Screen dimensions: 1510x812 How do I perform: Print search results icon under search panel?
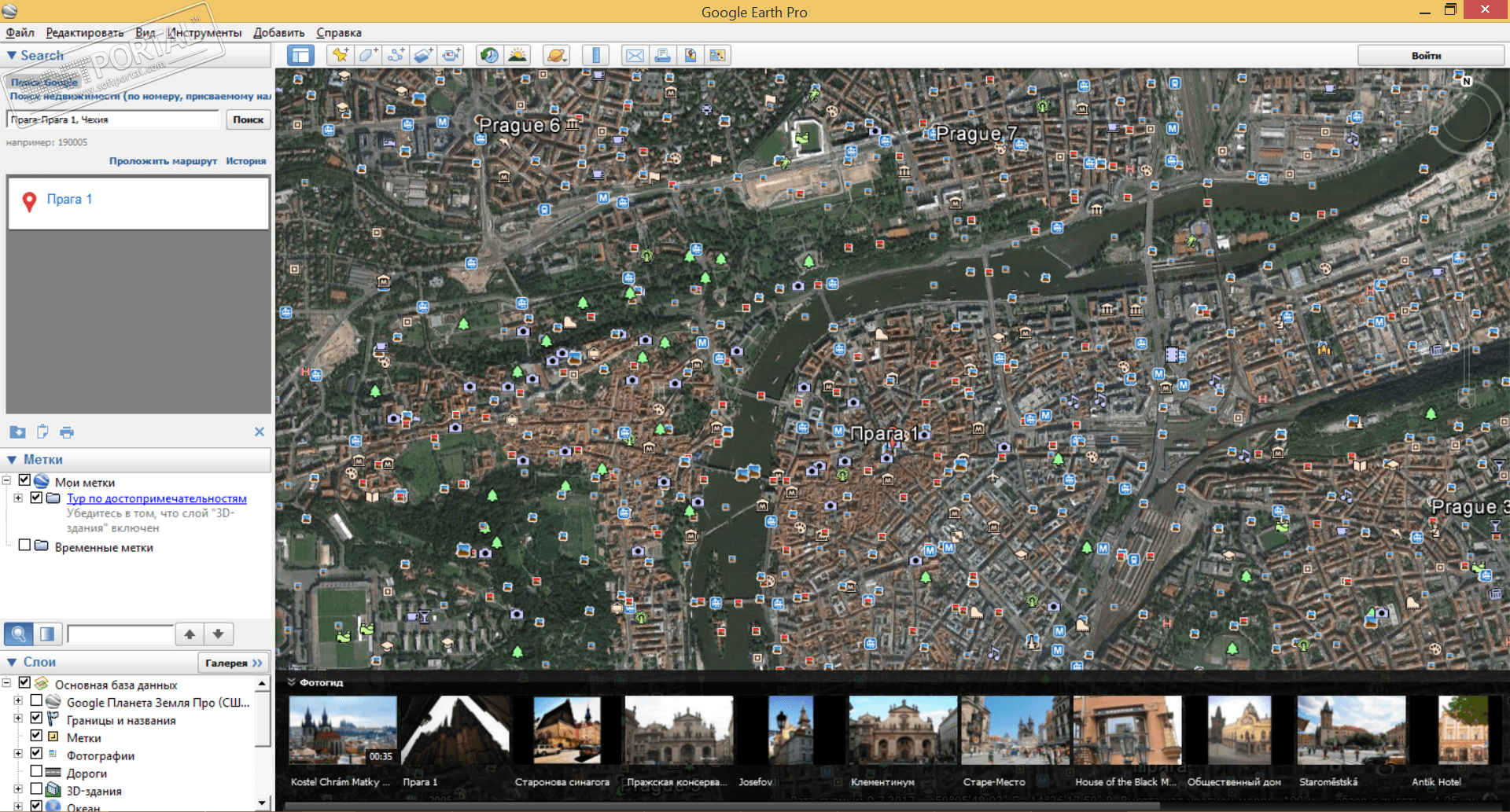point(67,432)
